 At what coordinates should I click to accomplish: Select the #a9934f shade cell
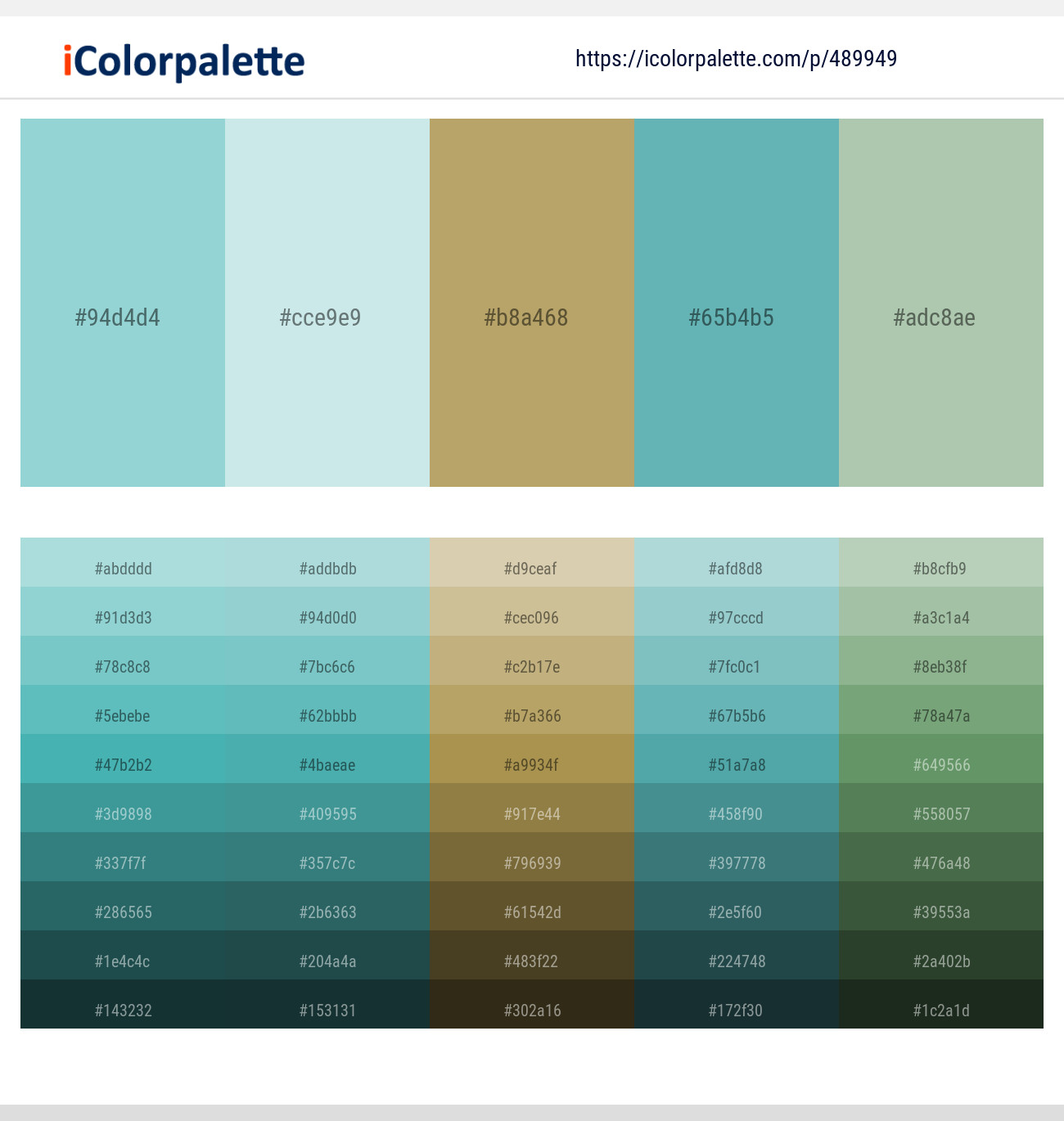(x=532, y=759)
